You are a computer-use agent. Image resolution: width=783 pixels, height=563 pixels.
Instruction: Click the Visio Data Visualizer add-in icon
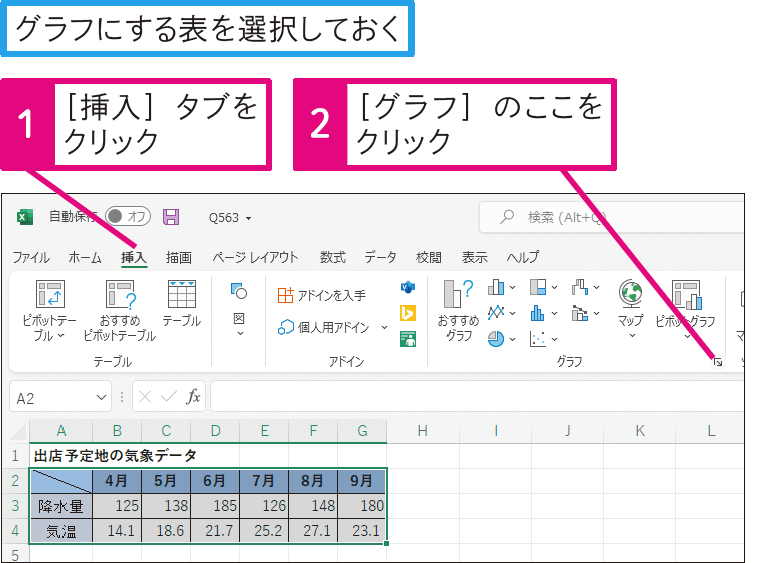point(408,287)
